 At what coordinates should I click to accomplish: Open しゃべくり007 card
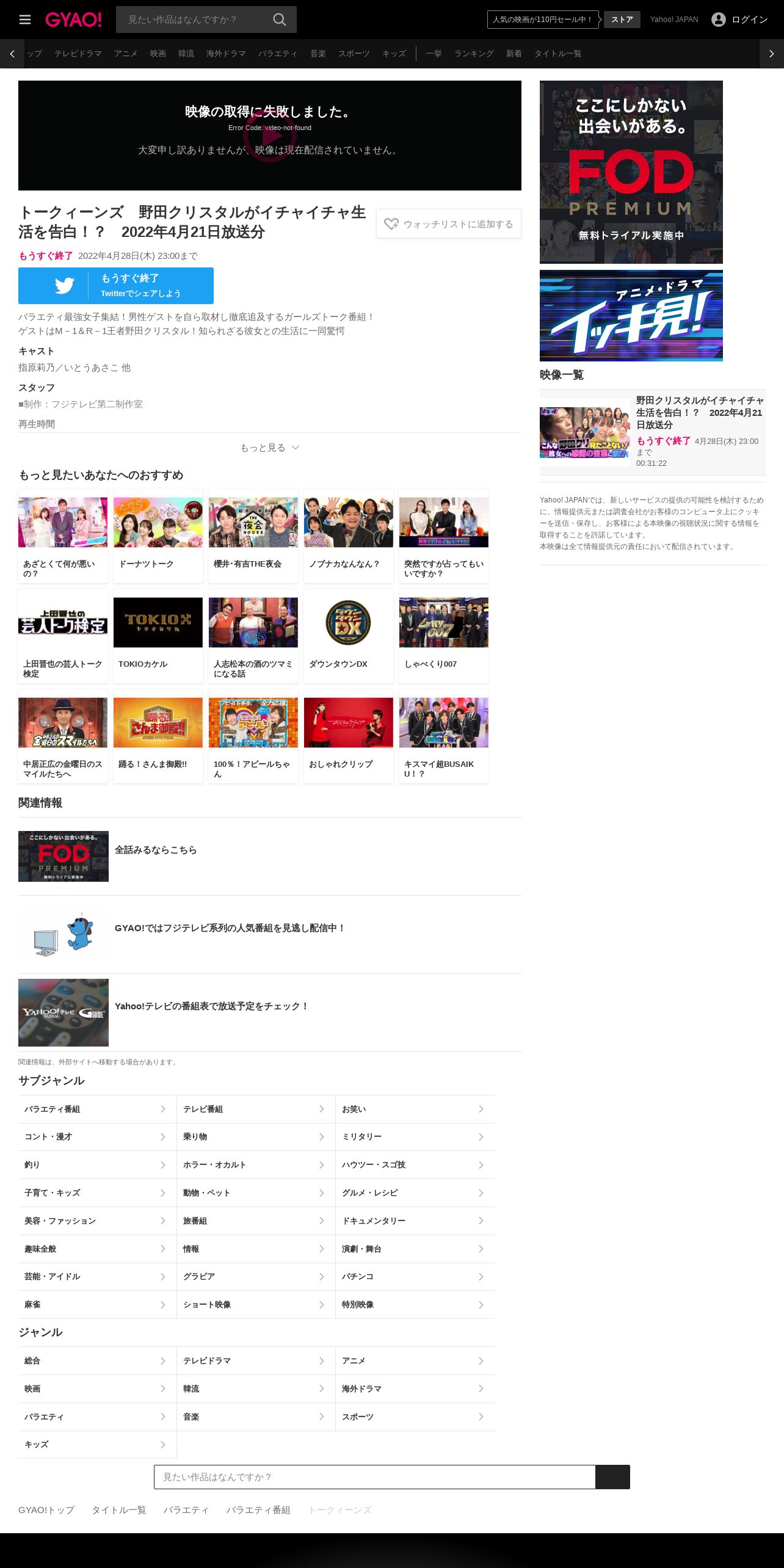[x=444, y=636]
